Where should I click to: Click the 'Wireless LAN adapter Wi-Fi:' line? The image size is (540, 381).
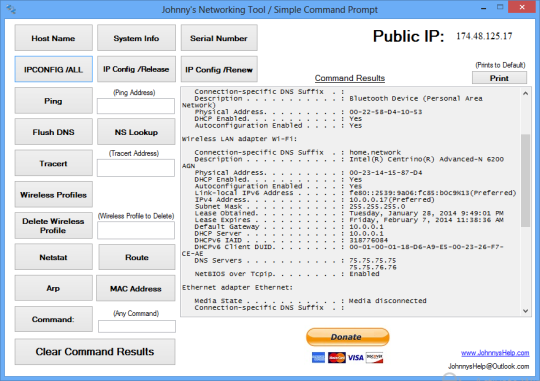pos(239,139)
